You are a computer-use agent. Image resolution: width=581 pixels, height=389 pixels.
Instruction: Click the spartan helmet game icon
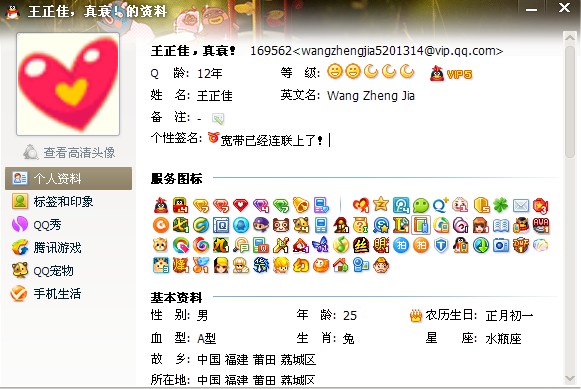pyautogui.click(x=341, y=225)
